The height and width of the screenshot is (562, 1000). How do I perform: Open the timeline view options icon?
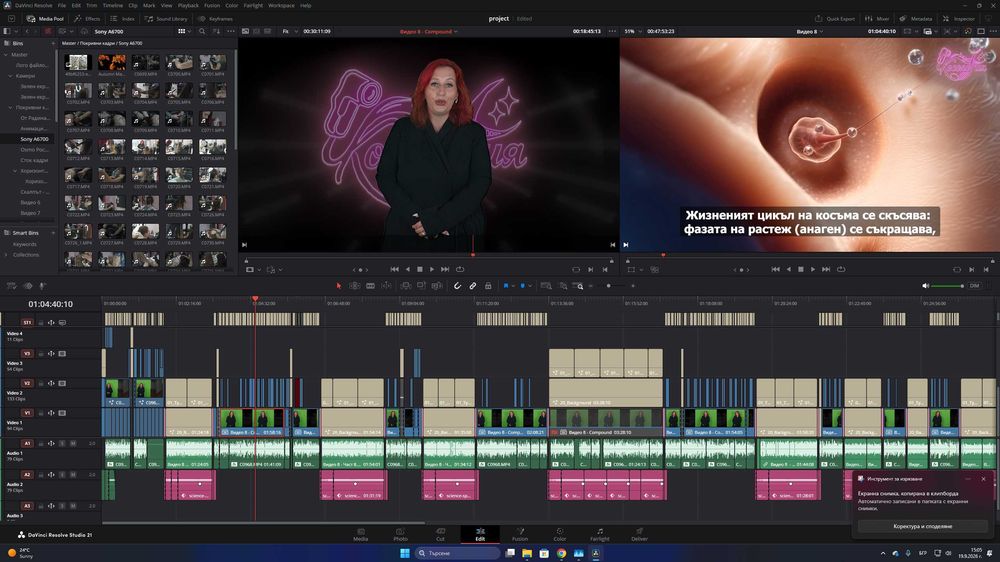(11, 286)
